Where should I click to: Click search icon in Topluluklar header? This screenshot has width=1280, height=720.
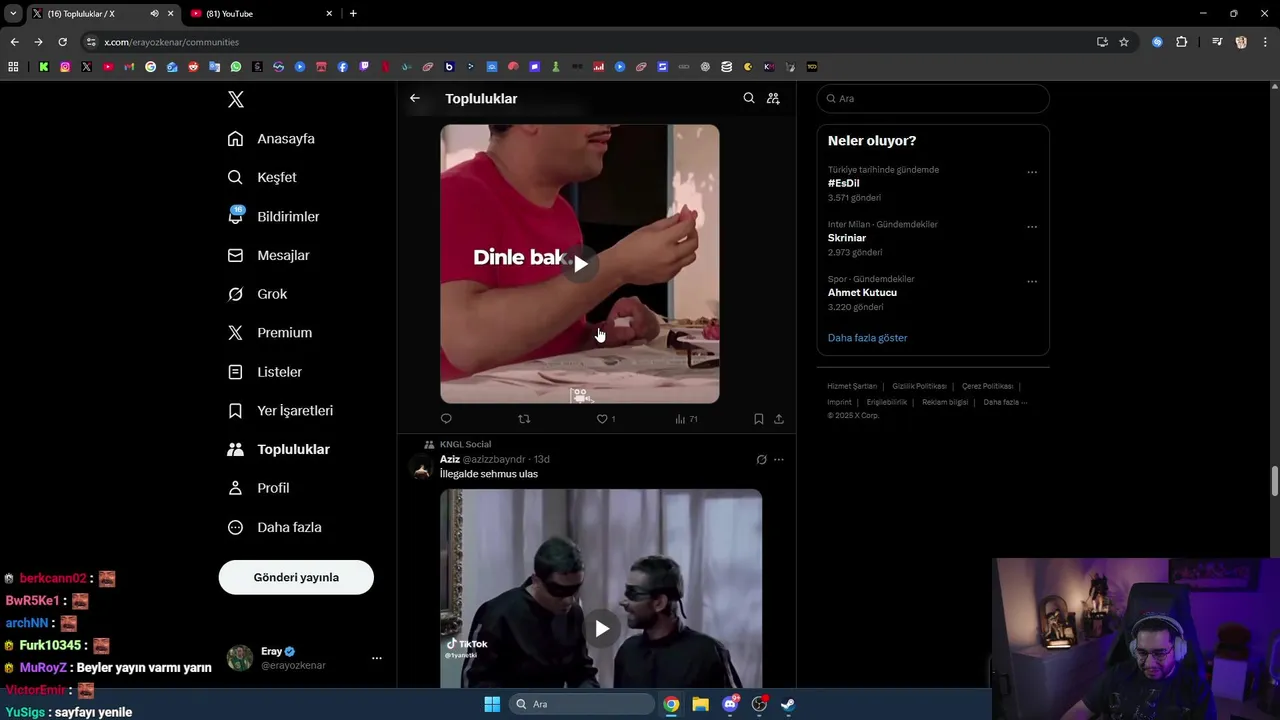coord(749,98)
